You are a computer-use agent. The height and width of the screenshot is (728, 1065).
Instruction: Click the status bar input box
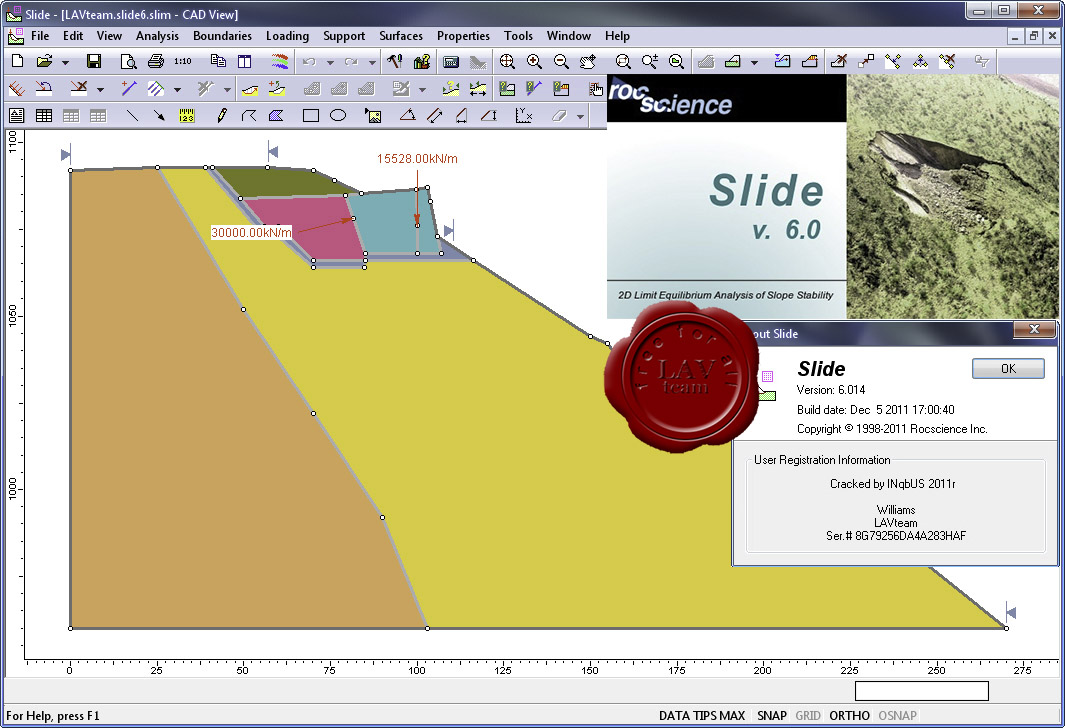[921, 691]
